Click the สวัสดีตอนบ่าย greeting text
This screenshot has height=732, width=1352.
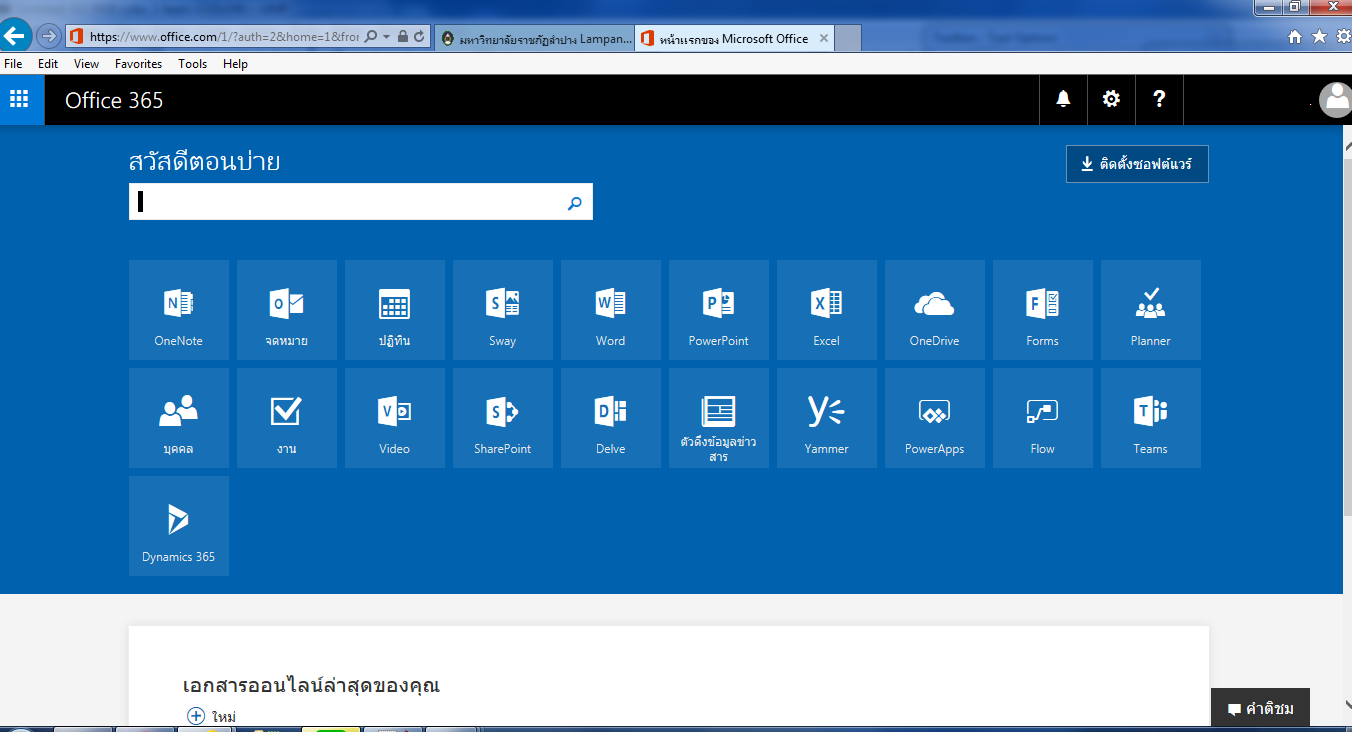pyautogui.click(x=204, y=161)
